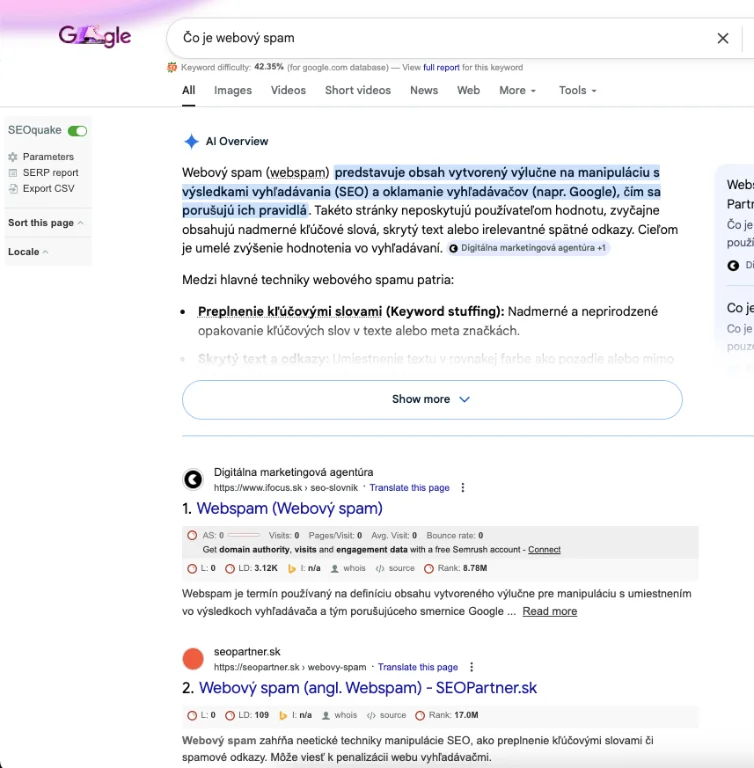This screenshot has height=768, width=754.
Task: Open the SERP report in SEOquake panel
Action: (x=50, y=173)
